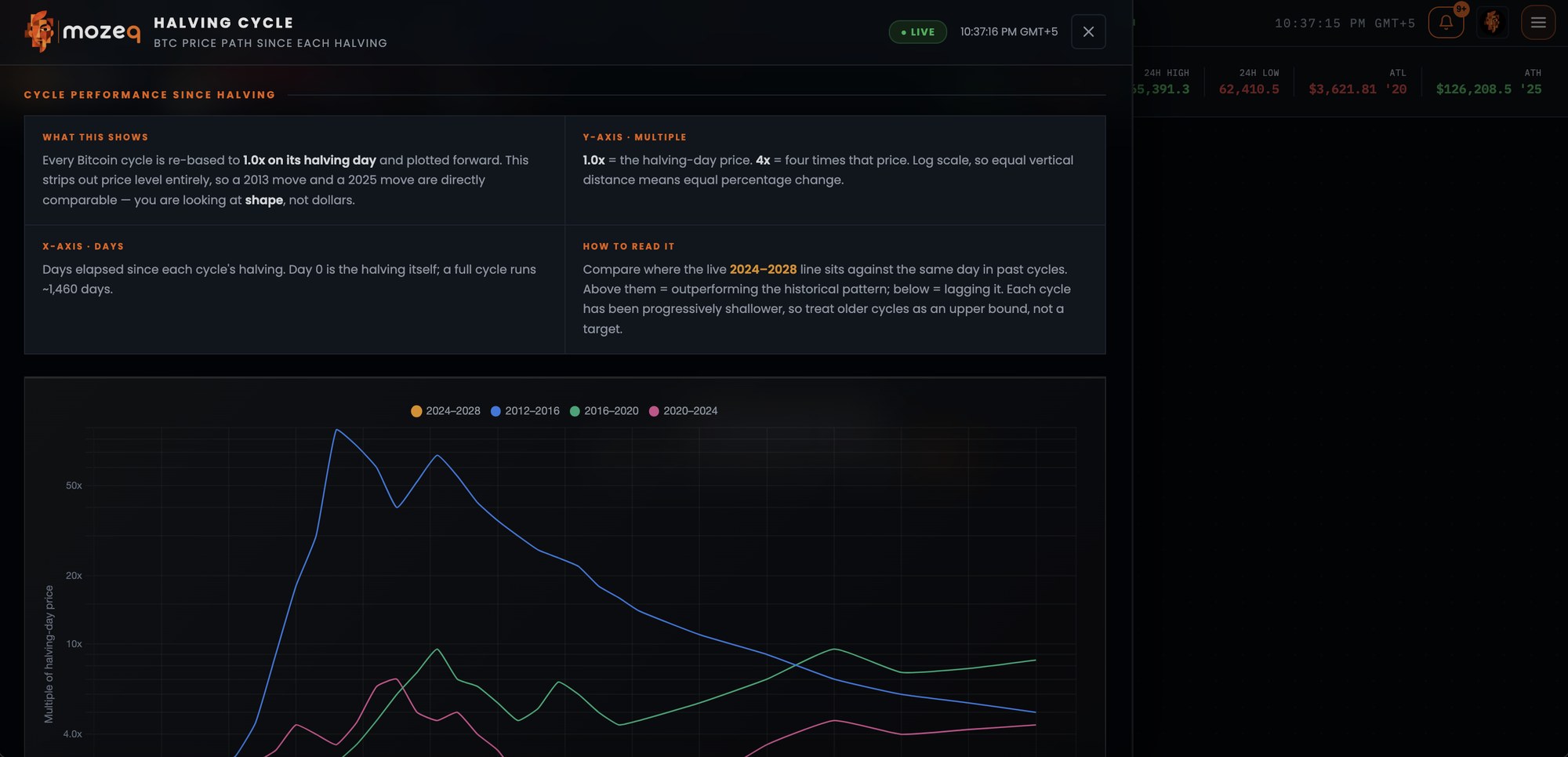Image resolution: width=1568 pixels, height=757 pixels.
Task: Click the highest peak of the blue 2012–2016 line
Action: pos(336,430)
